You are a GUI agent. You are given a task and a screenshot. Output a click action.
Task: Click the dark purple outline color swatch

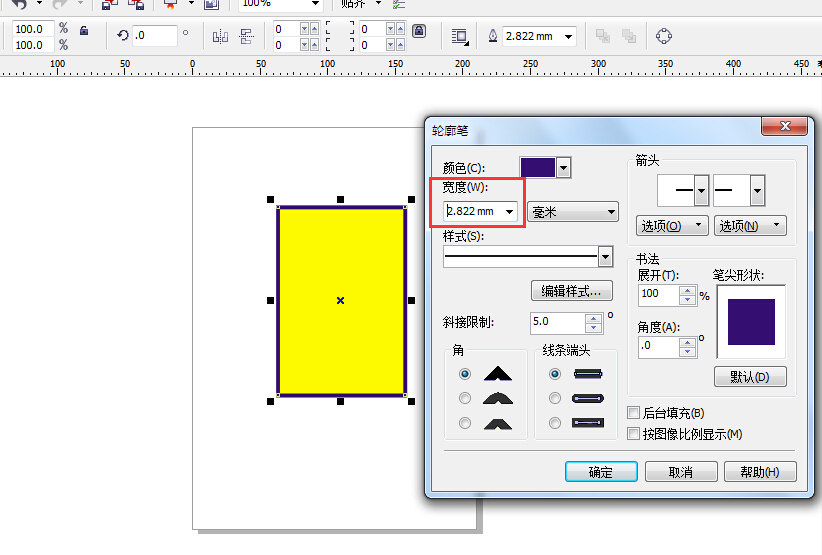pyautogui.click(x=538, y=168)
